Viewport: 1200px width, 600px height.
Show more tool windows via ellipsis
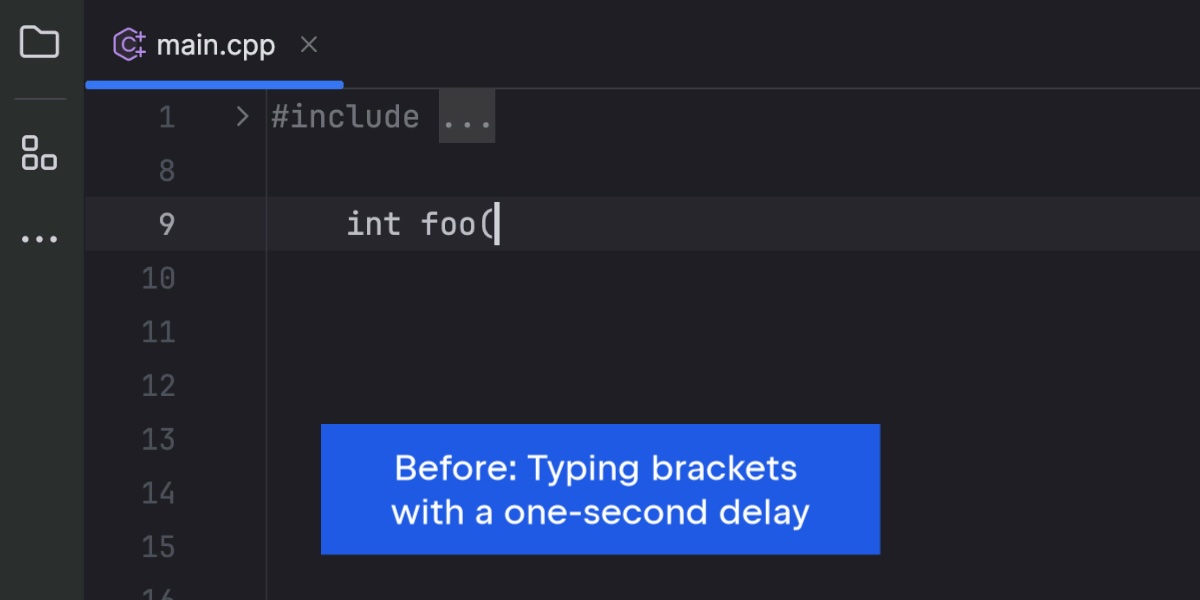pos(39,239)
